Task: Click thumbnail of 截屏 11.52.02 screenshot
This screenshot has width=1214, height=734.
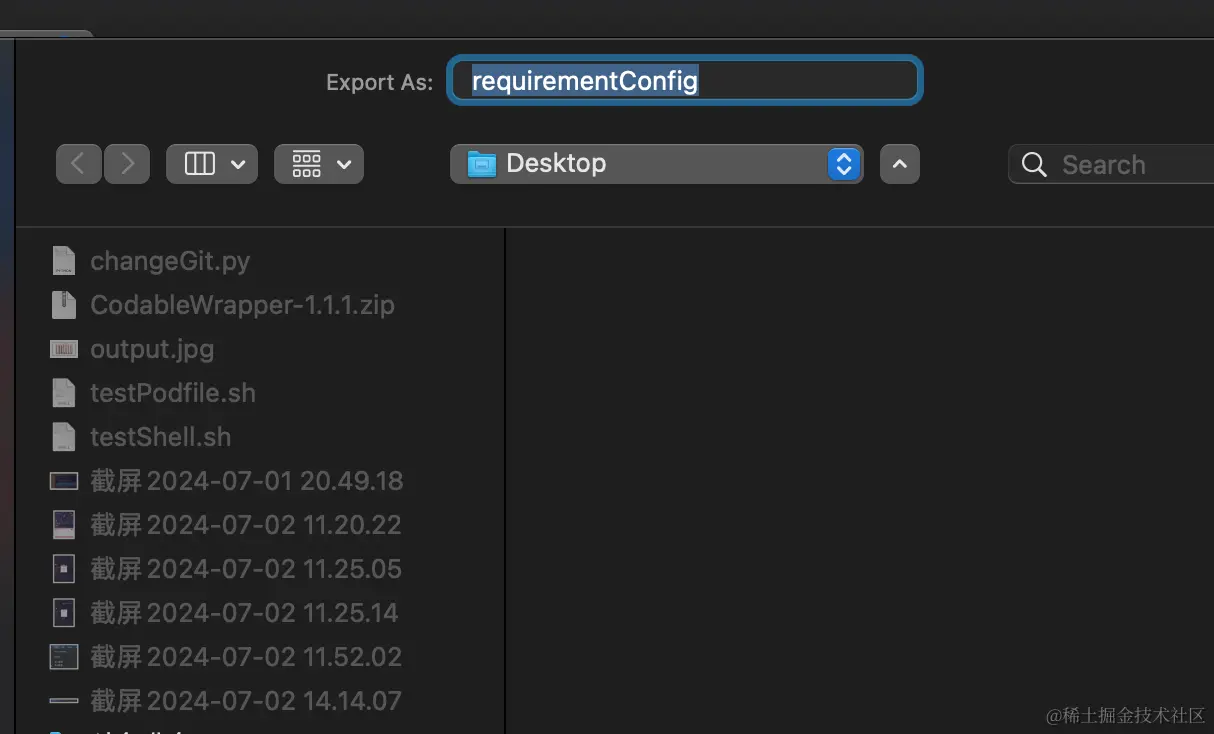Action: pos(64,657)
